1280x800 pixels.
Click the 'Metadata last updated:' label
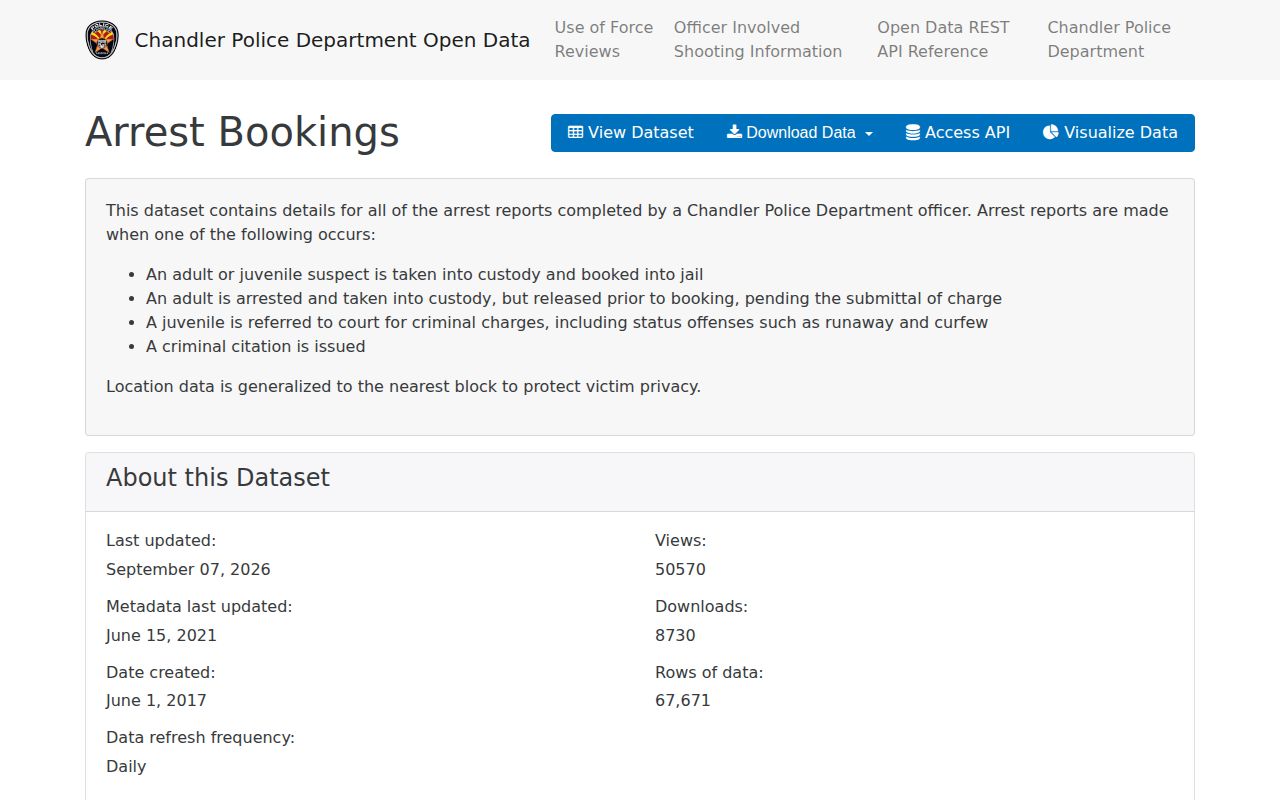(199, 607)
